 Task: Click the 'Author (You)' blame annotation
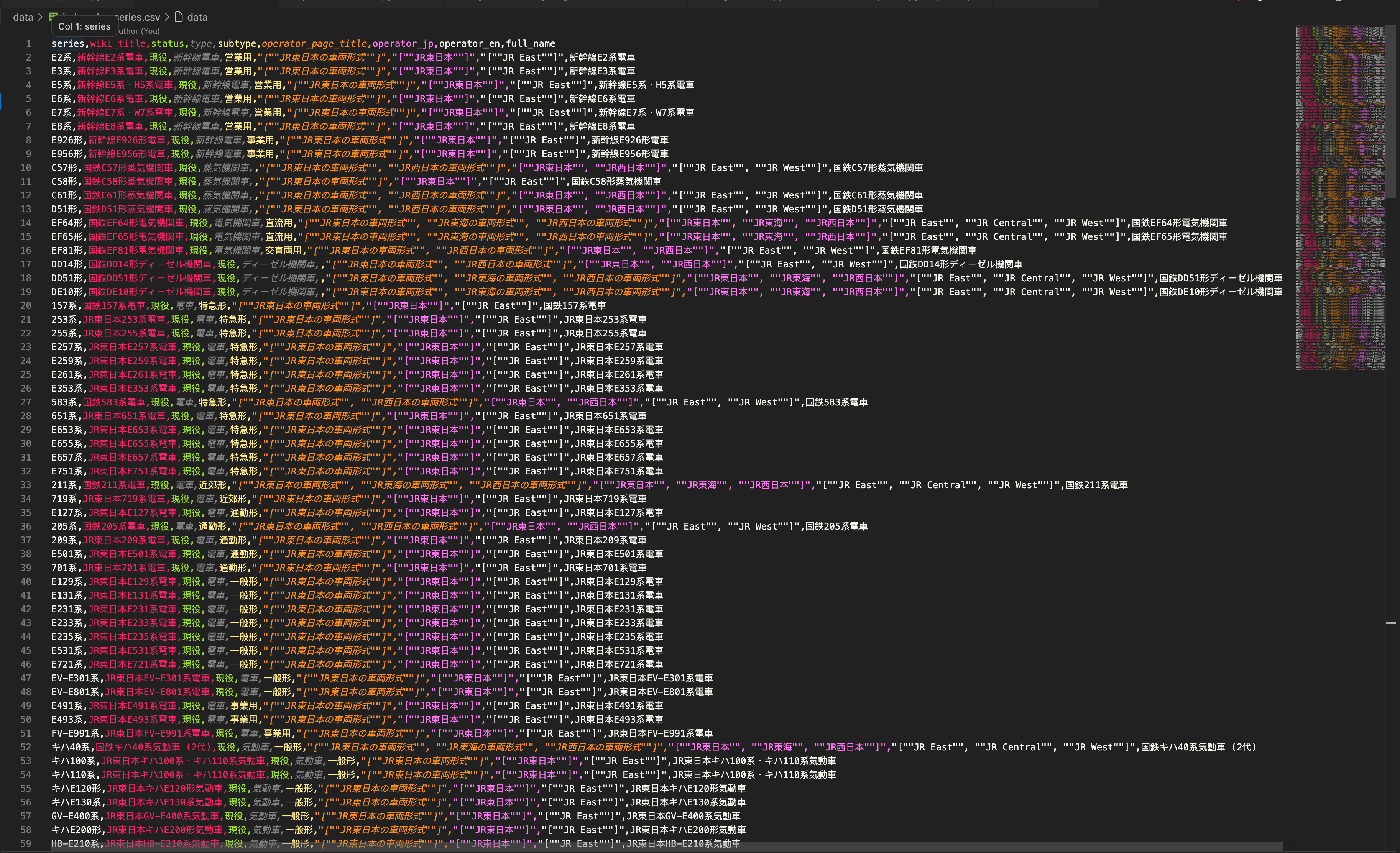point(139,31)
